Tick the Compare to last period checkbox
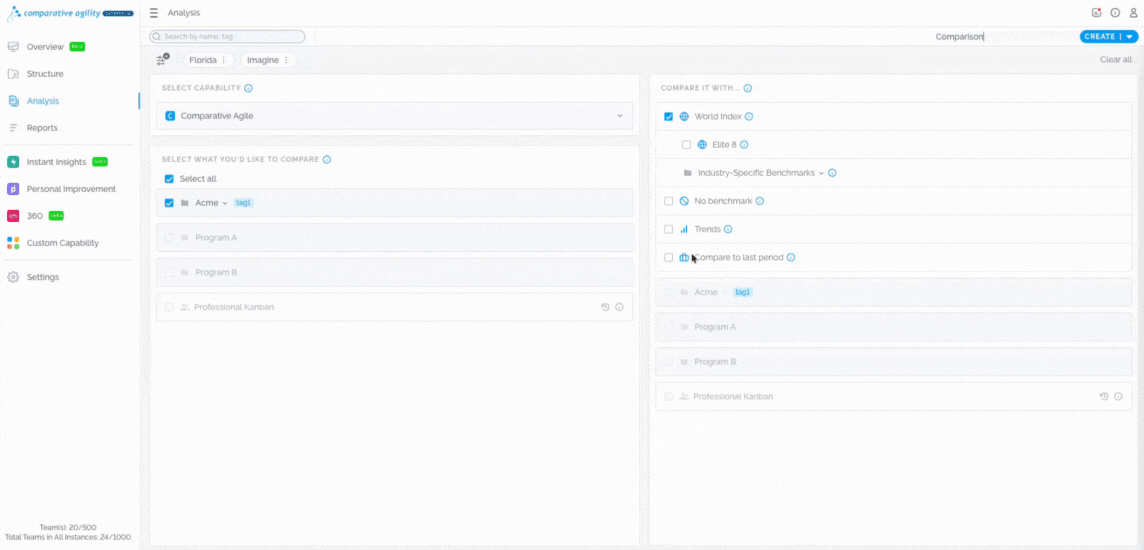1144x550 pixels. click(x=669, y=258)
